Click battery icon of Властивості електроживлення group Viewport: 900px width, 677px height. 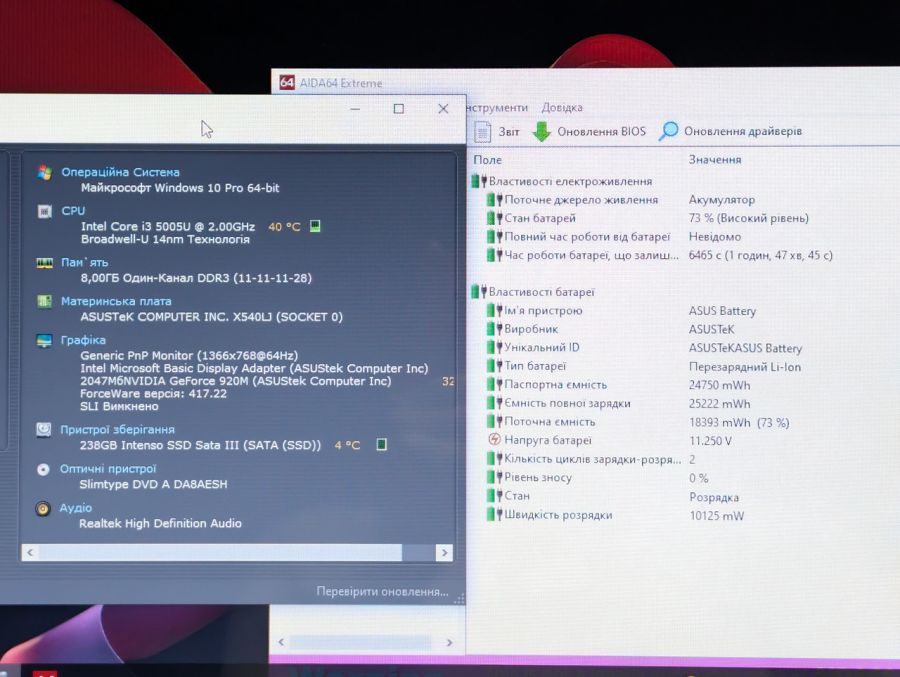click(x=479, y=181)
